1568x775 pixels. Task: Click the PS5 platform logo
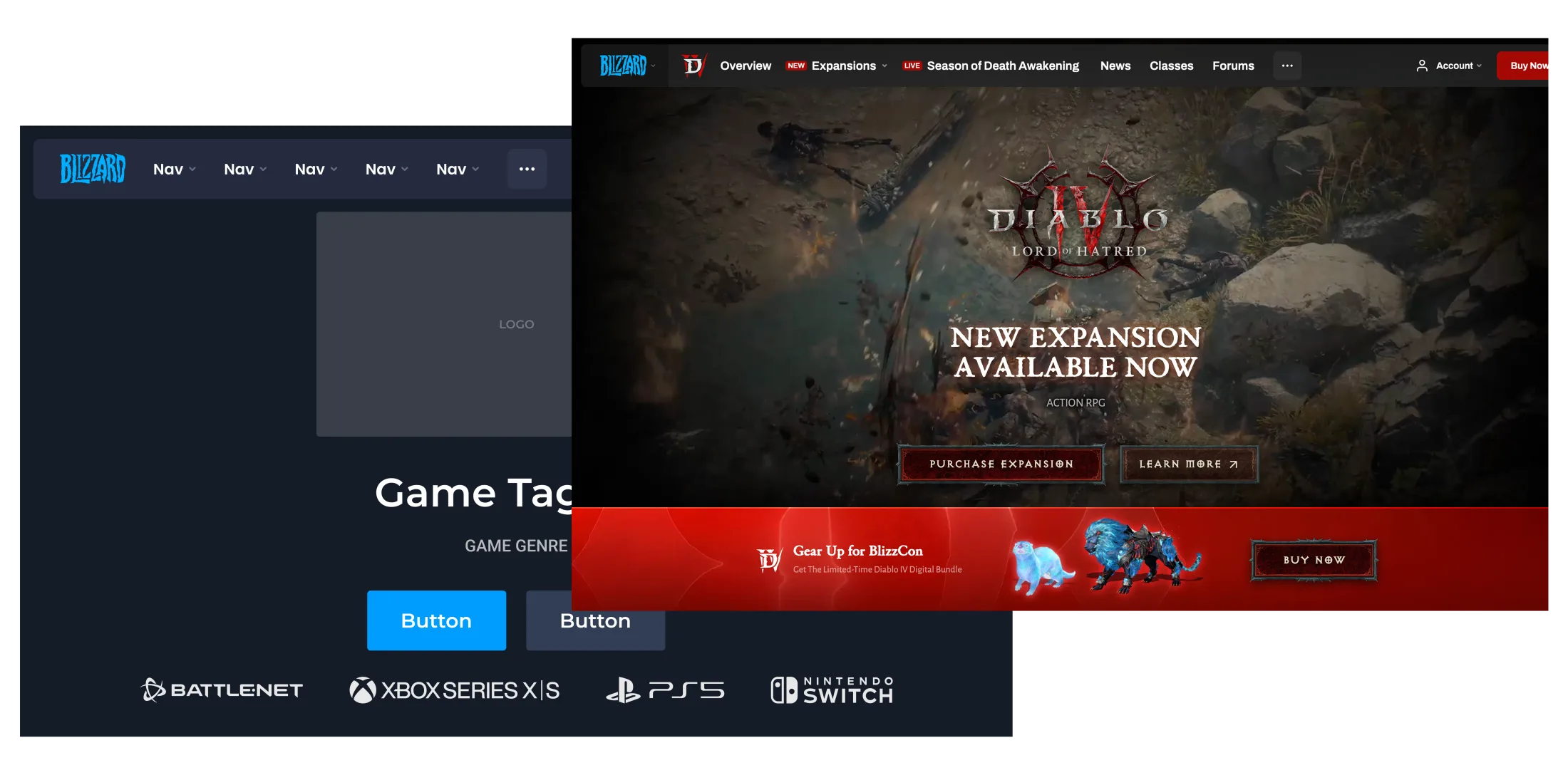pos(665,690)
